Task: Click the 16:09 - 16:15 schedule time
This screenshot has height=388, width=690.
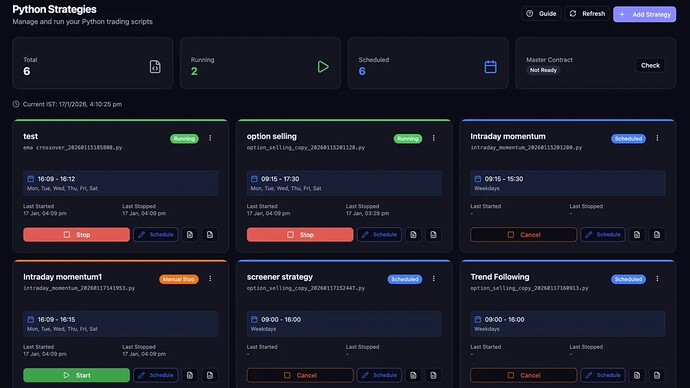Action: tap(56, 319)
